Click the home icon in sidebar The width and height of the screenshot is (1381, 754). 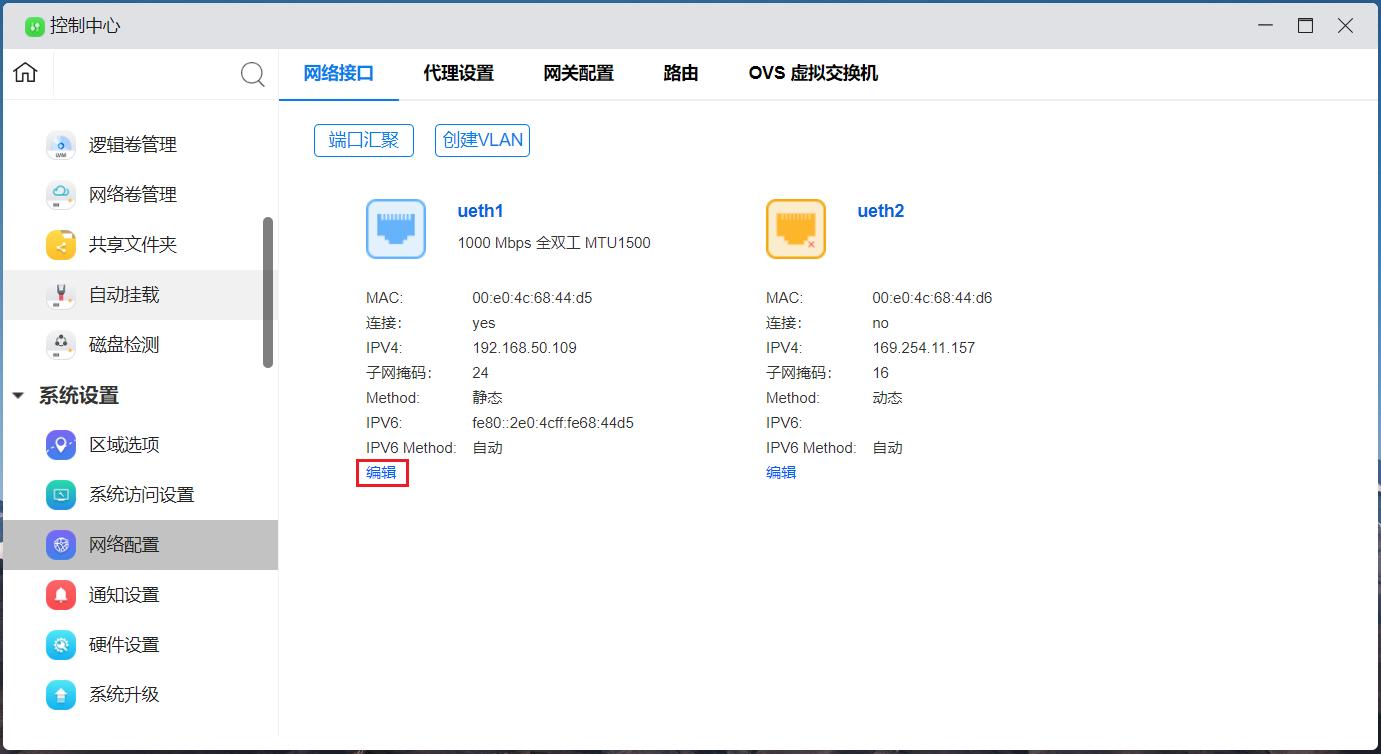26,73
